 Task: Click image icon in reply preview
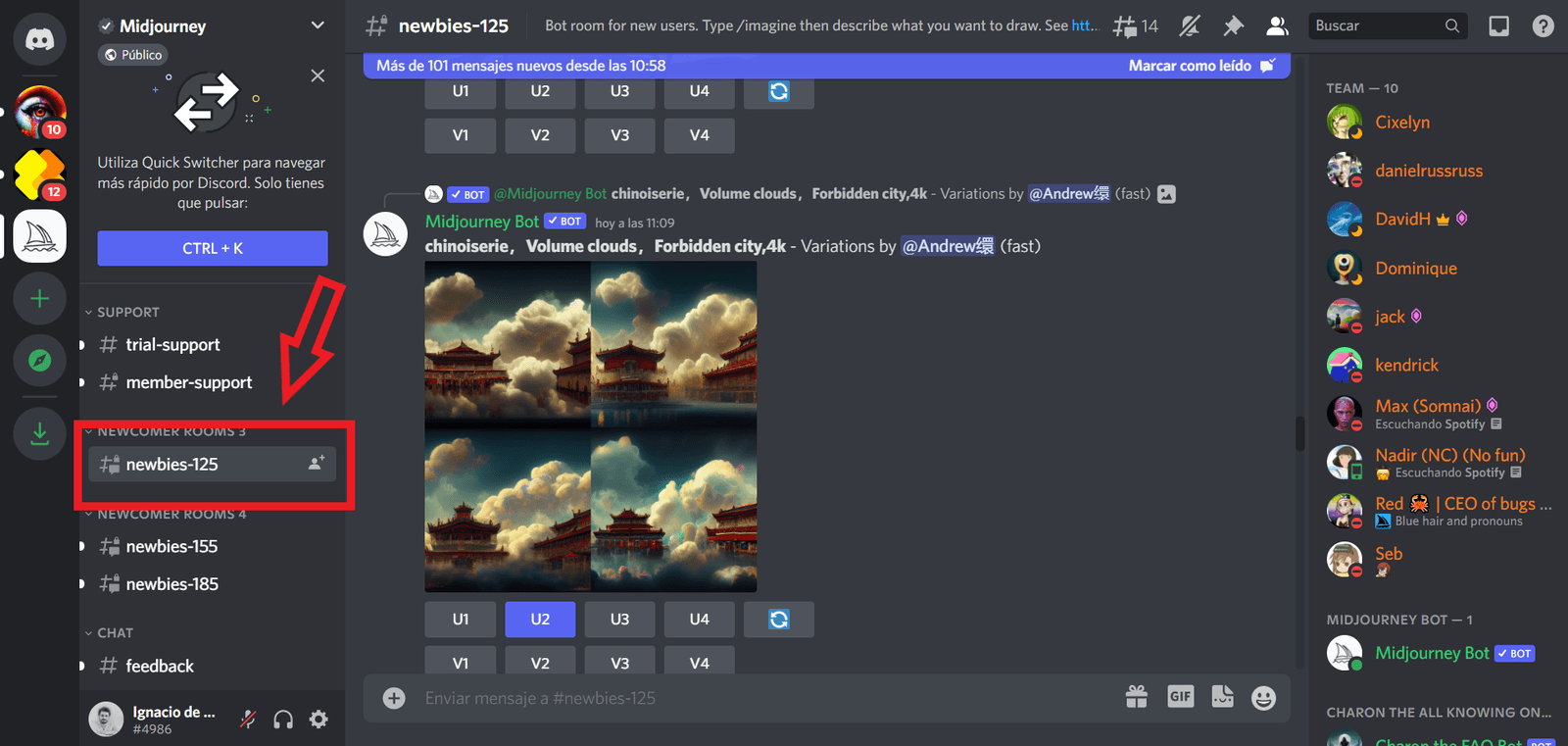tap(1166, 194)
